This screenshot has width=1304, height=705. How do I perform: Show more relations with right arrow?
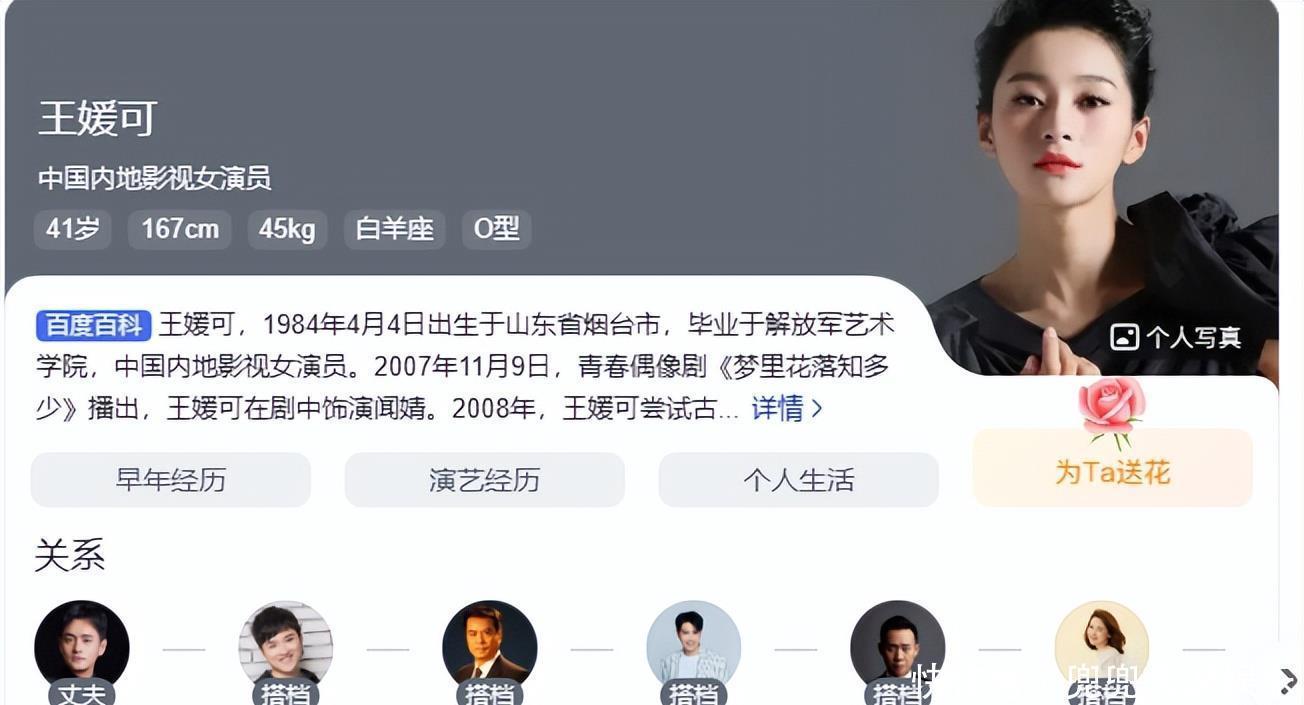click(1288, 680)
